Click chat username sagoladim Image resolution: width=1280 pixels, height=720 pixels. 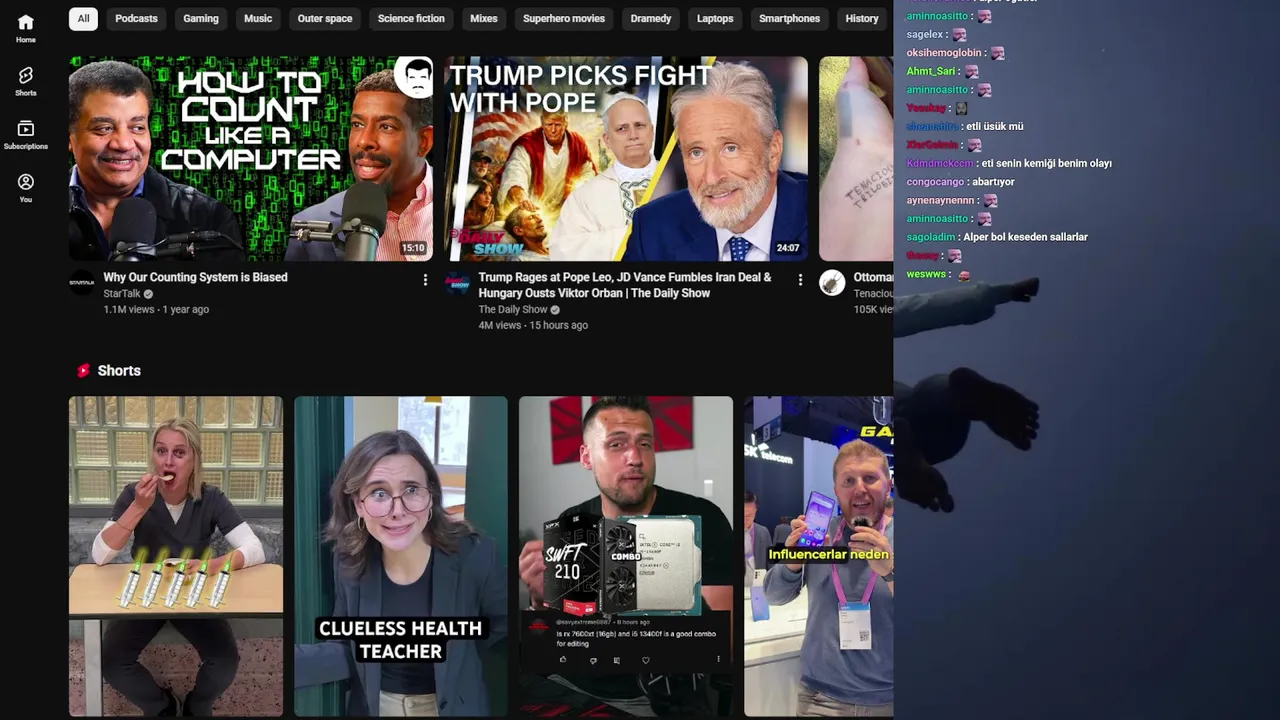[931, 237]
